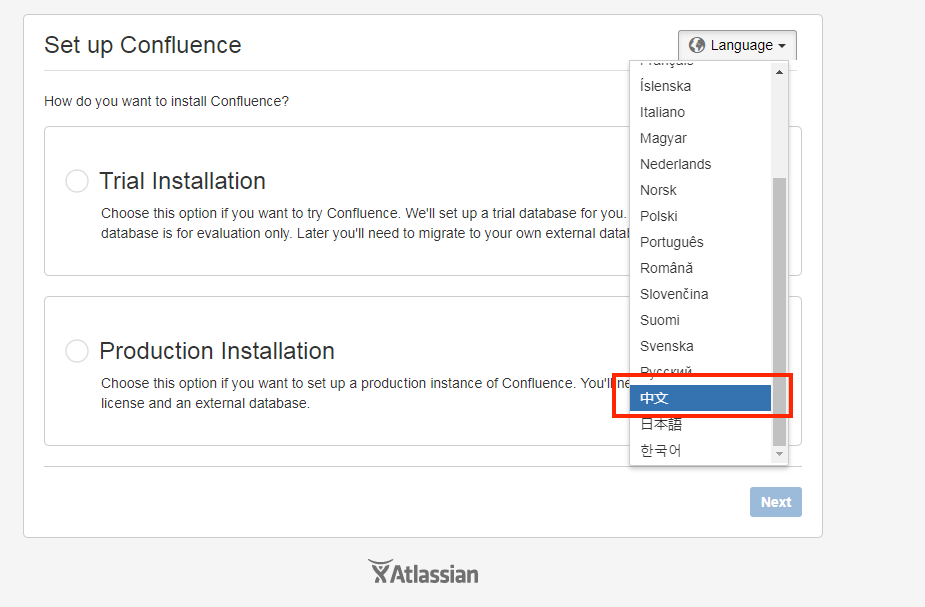Choose Svenska from the language list
925x607 pixels.
click(x=700, y=346)
